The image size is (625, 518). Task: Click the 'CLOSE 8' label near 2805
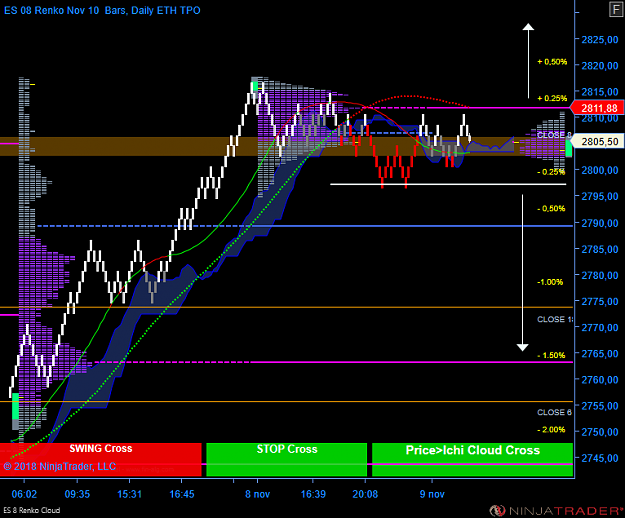tap(554, 135)
